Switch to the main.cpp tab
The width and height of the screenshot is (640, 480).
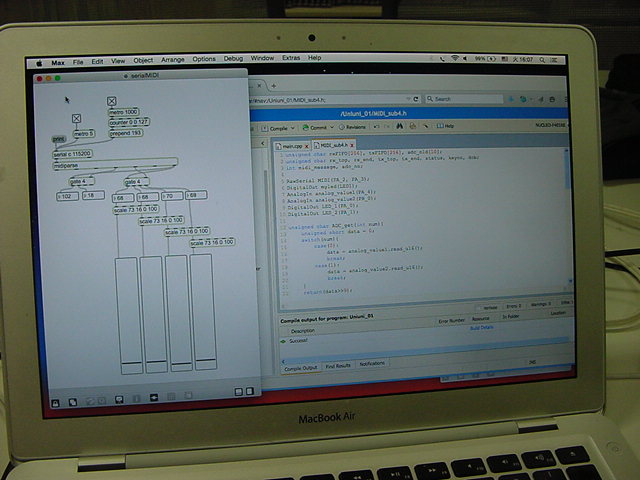[292, 146]
